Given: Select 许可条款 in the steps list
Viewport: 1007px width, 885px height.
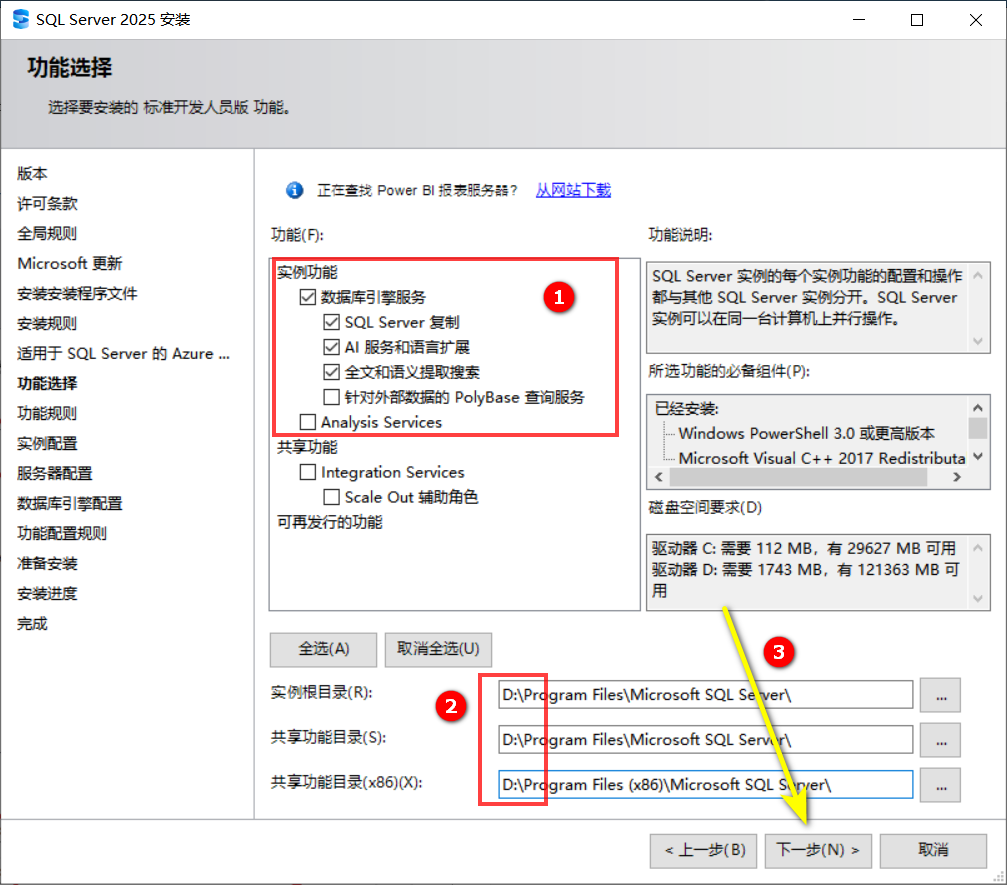Looking at the screenshot, I should (47, 204).
